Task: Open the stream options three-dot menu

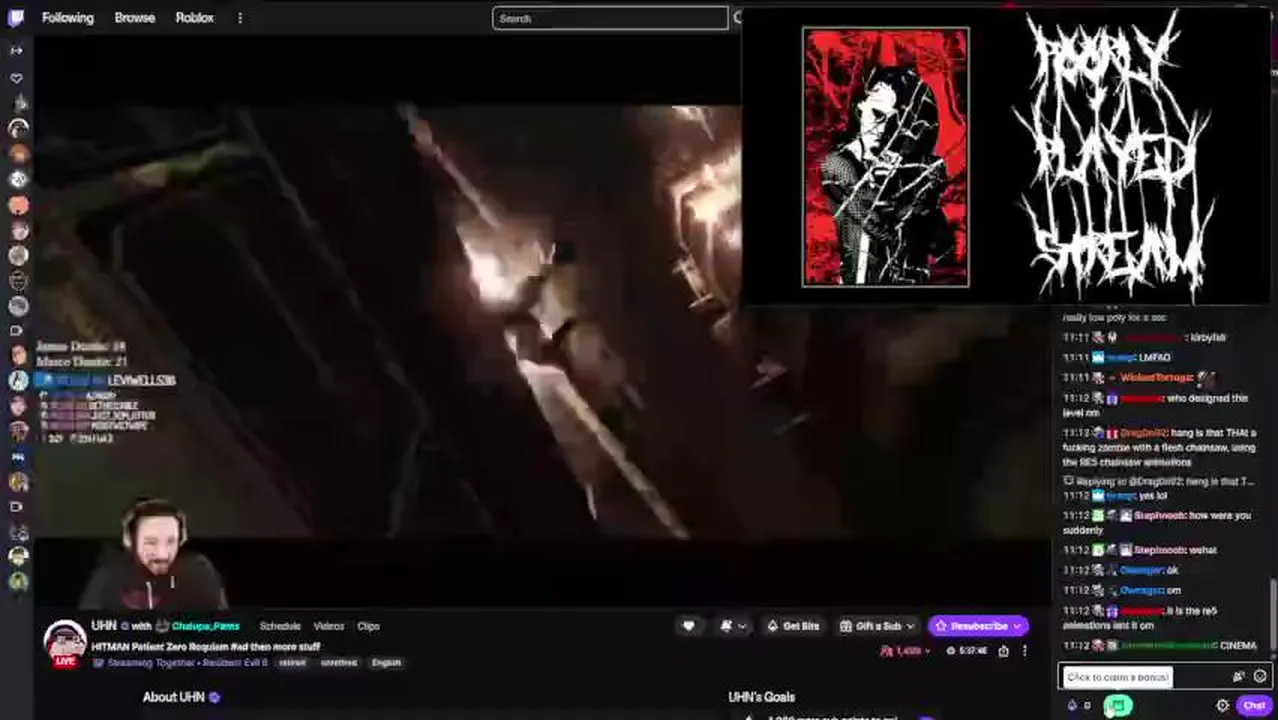Action: pos(1024,650)
